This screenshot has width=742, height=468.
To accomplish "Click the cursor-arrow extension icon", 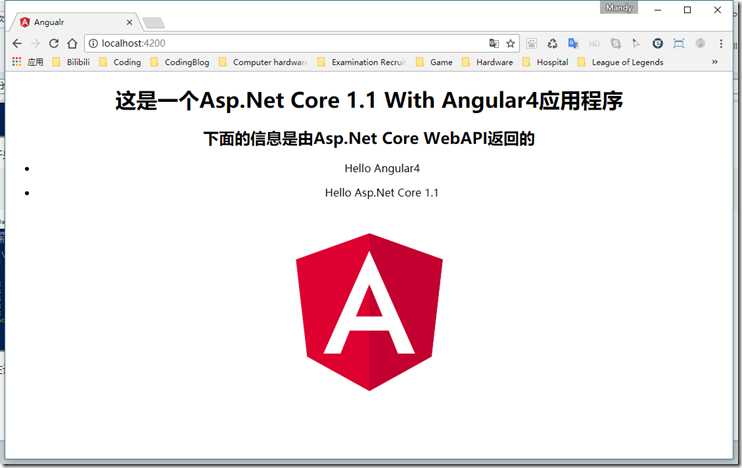I will pos(636,44).
